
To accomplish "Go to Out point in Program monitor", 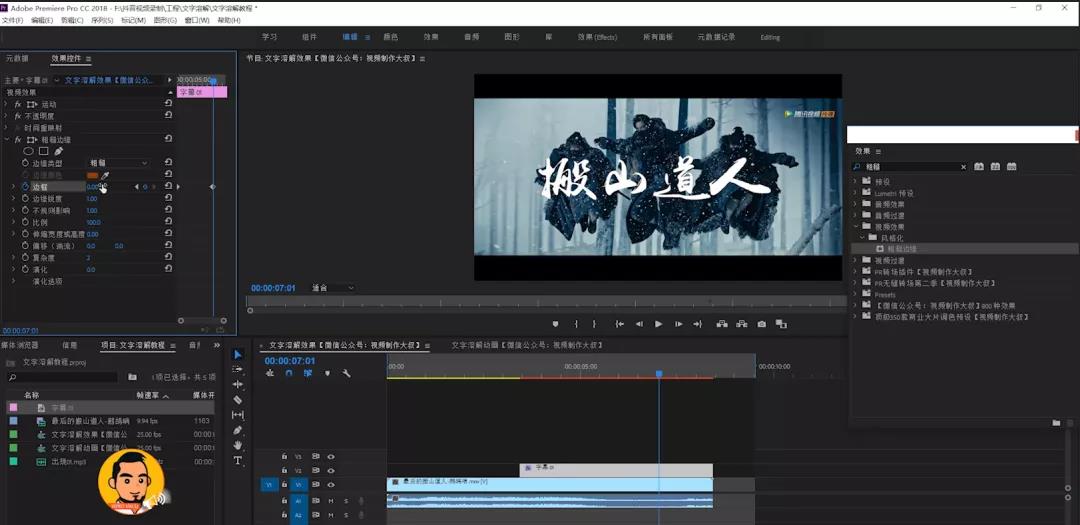I will click(698, 324).
